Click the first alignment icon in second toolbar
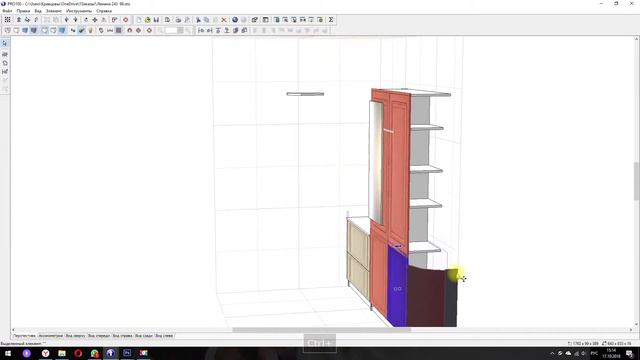This screenshot has height=360, width=640. tap(201, 30)
